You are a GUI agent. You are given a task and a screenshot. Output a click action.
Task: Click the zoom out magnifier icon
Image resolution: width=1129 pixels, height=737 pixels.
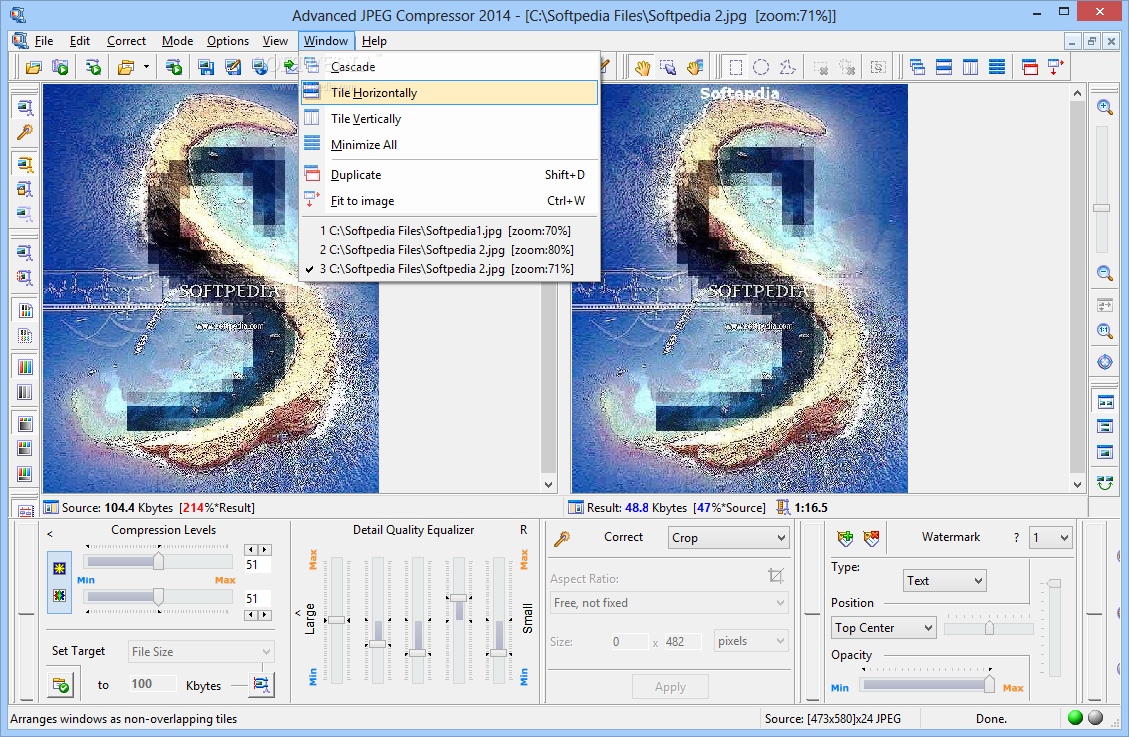coord(1105,273)
